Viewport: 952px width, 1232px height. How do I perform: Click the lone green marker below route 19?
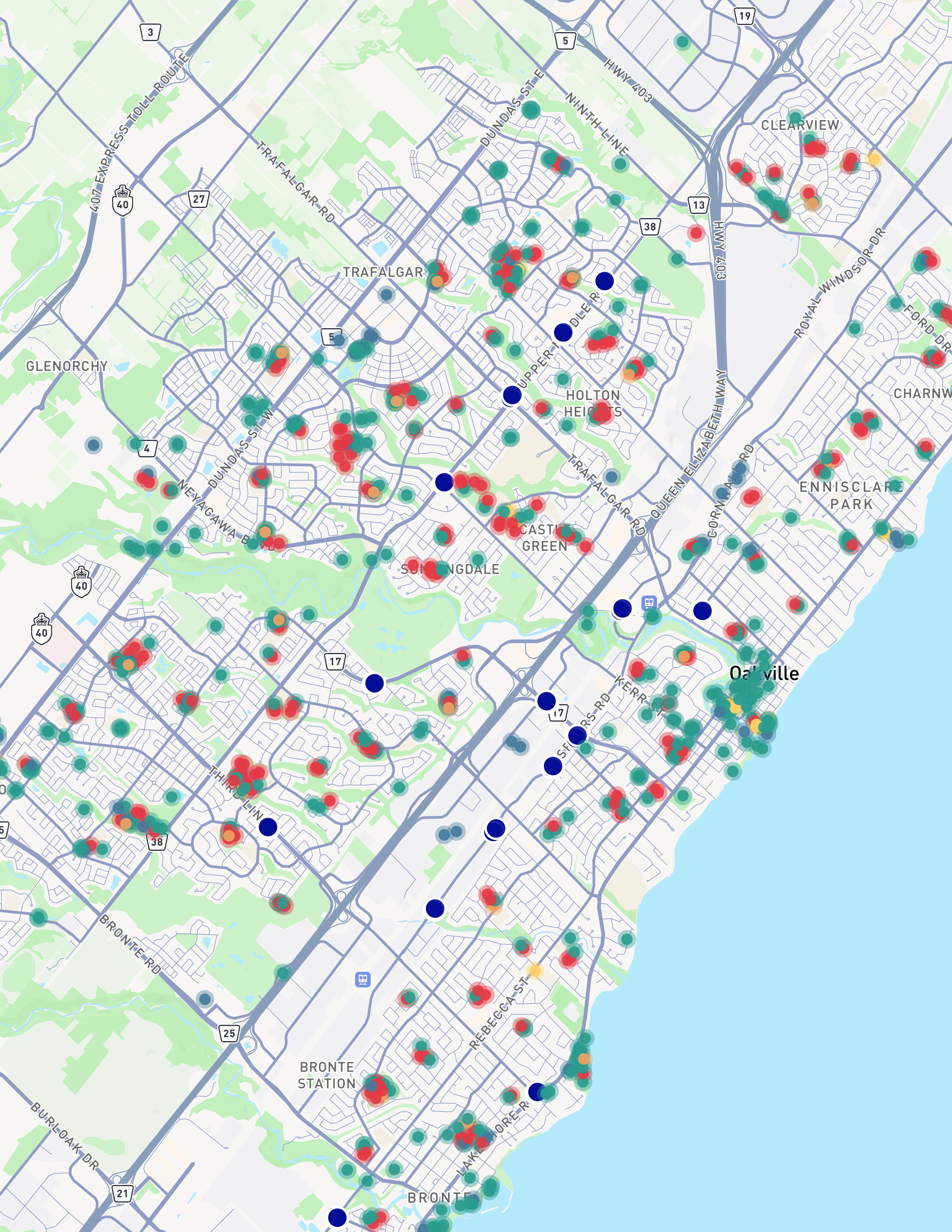coord(682,41)
